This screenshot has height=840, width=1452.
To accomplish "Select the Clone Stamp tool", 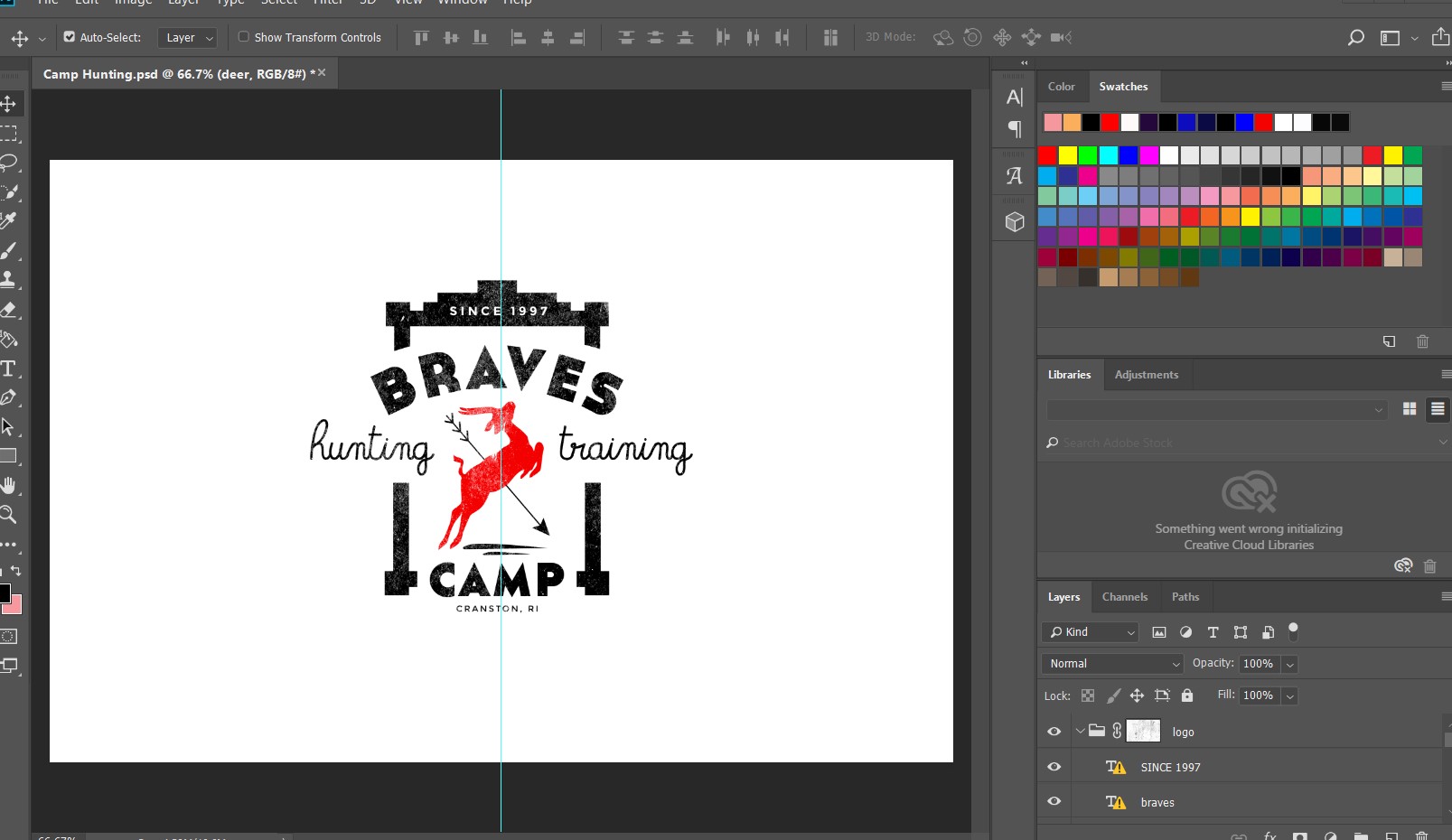I will [11, 281].
